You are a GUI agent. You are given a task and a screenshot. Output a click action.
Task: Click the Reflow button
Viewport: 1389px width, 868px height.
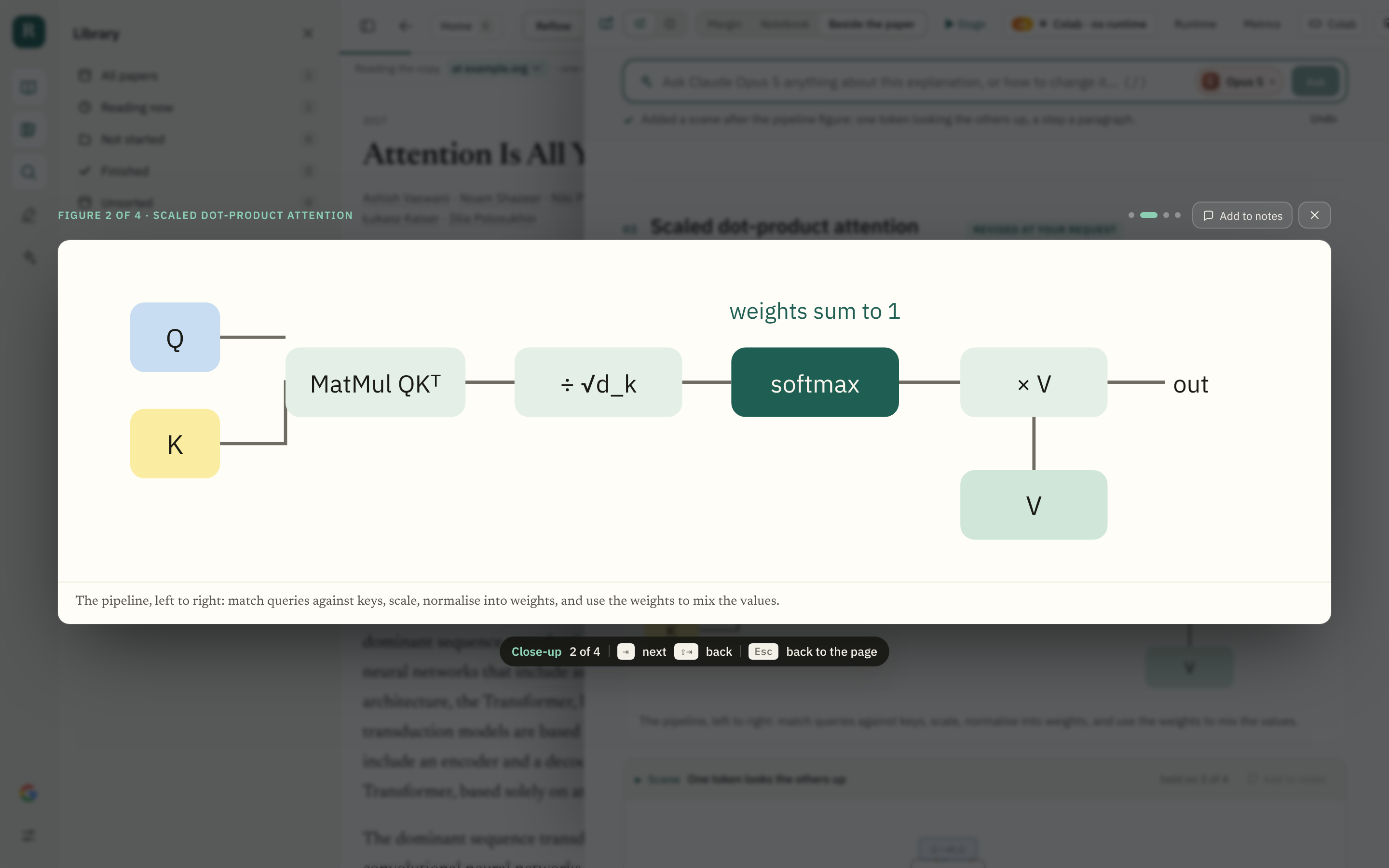pos(553,26)
